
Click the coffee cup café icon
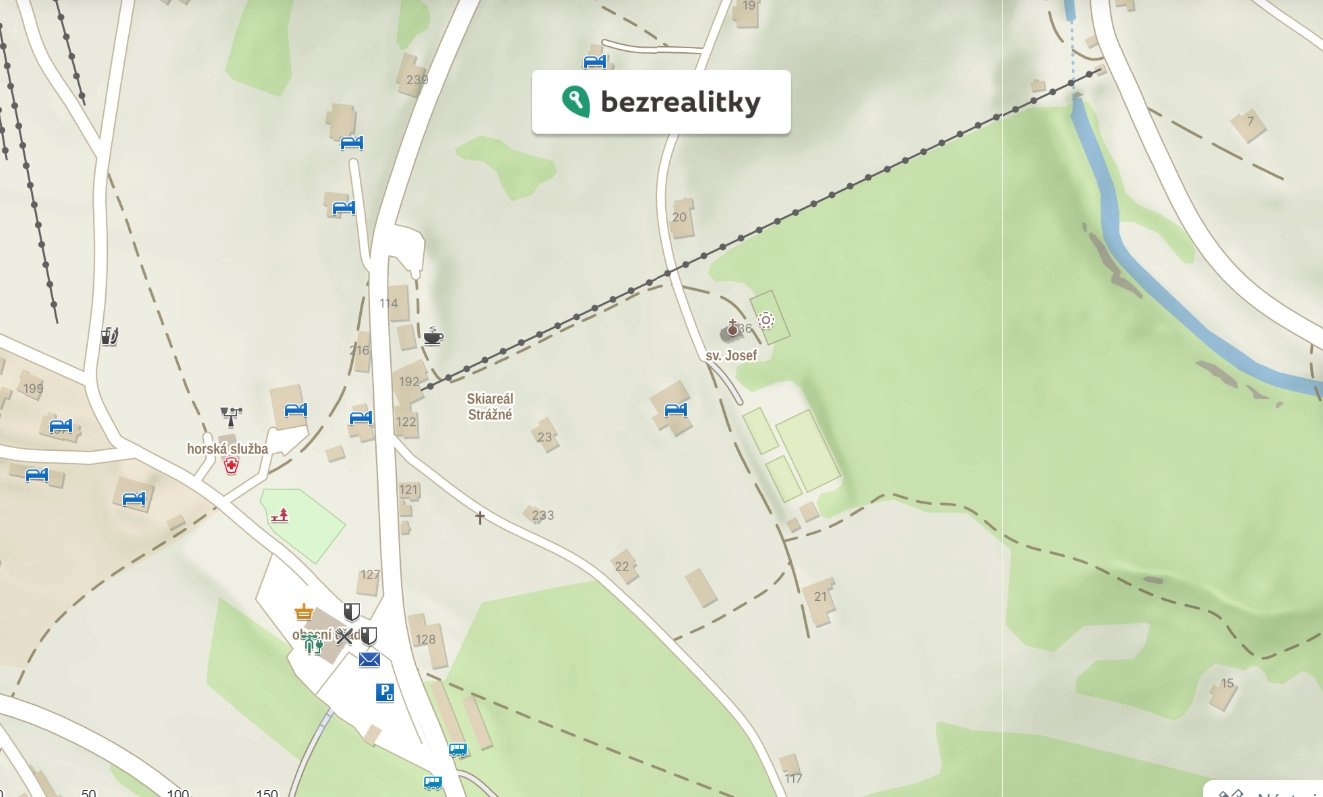pyautogui.click(x=433, y=335)
